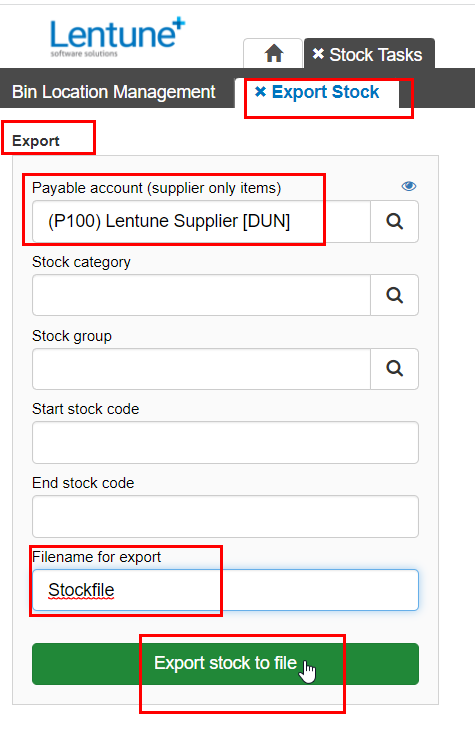Click the Filename for export field
The image size is (475, 735).
pyautogui.click(x=225, y=590)
